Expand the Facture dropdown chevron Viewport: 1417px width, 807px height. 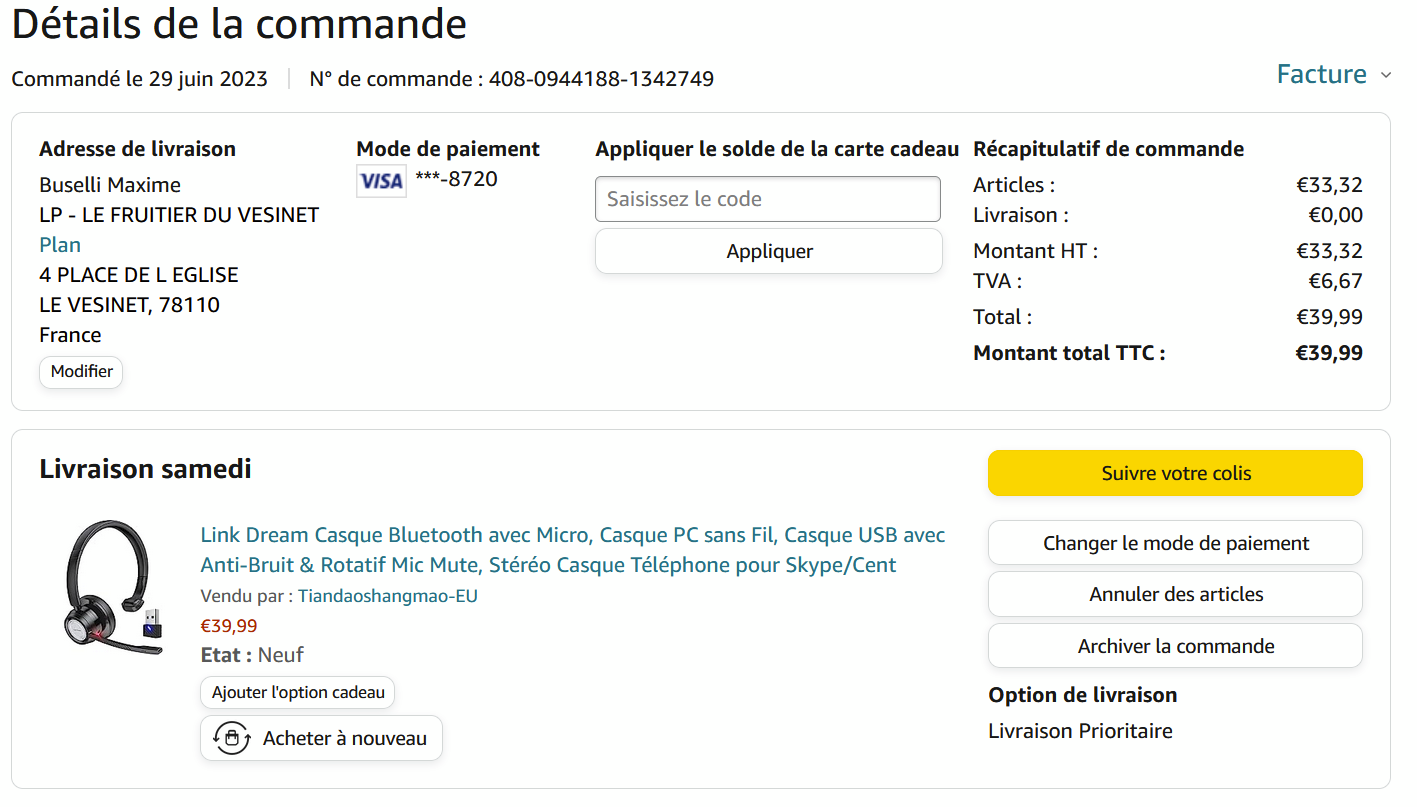1386,75
